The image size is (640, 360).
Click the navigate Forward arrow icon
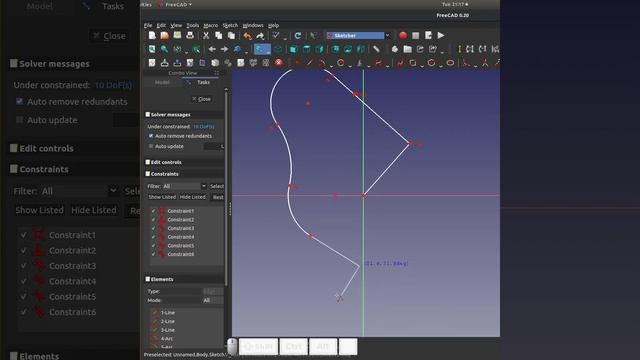224,49
